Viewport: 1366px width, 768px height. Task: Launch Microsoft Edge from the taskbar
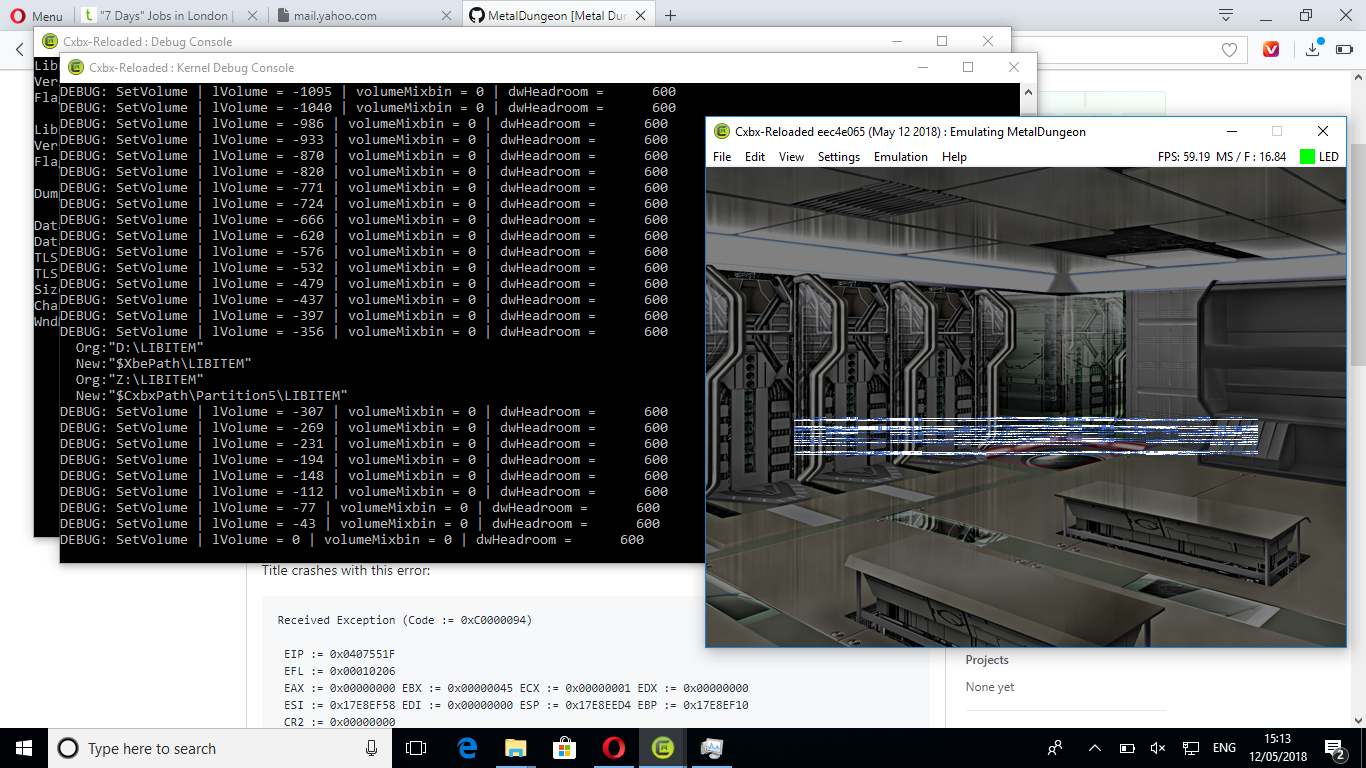pyautogui.click(x=467, y=748)
